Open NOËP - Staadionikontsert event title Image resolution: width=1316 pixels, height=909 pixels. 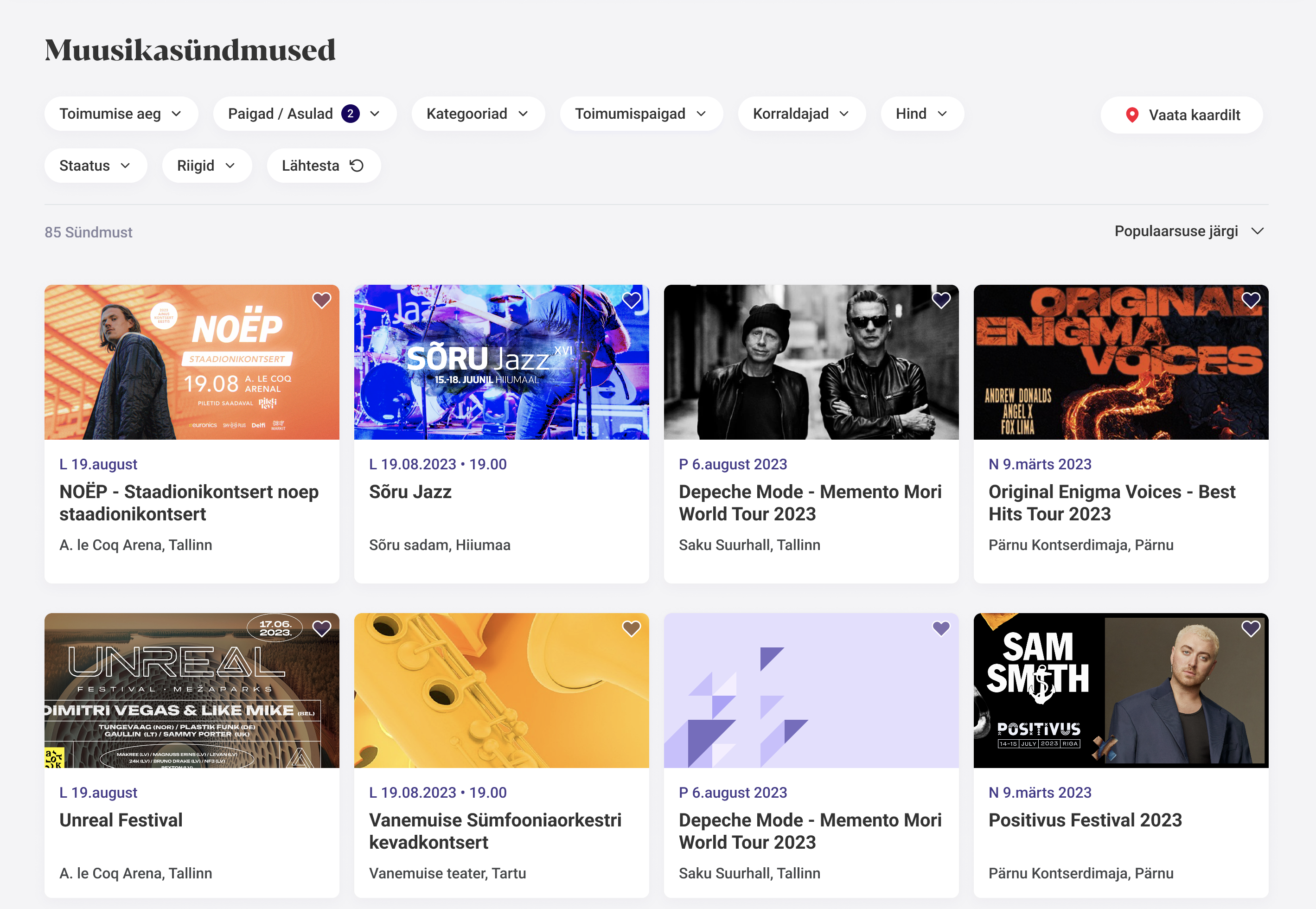click(x=189, y=503)
